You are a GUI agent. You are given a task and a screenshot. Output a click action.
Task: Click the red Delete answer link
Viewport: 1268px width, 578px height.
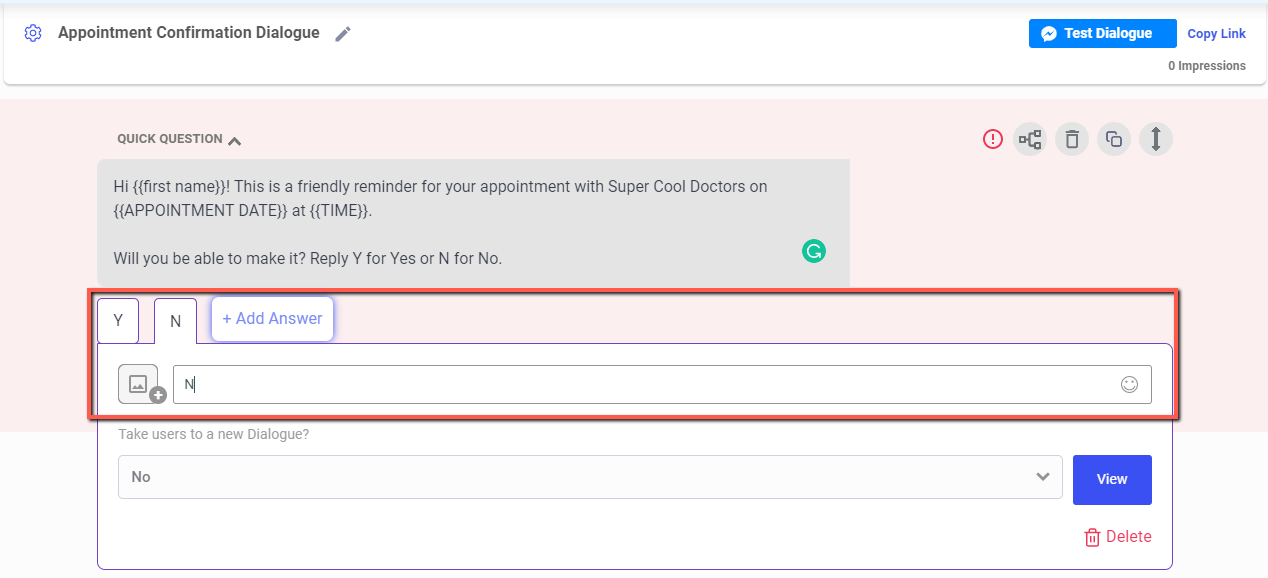coord(1118,537)
